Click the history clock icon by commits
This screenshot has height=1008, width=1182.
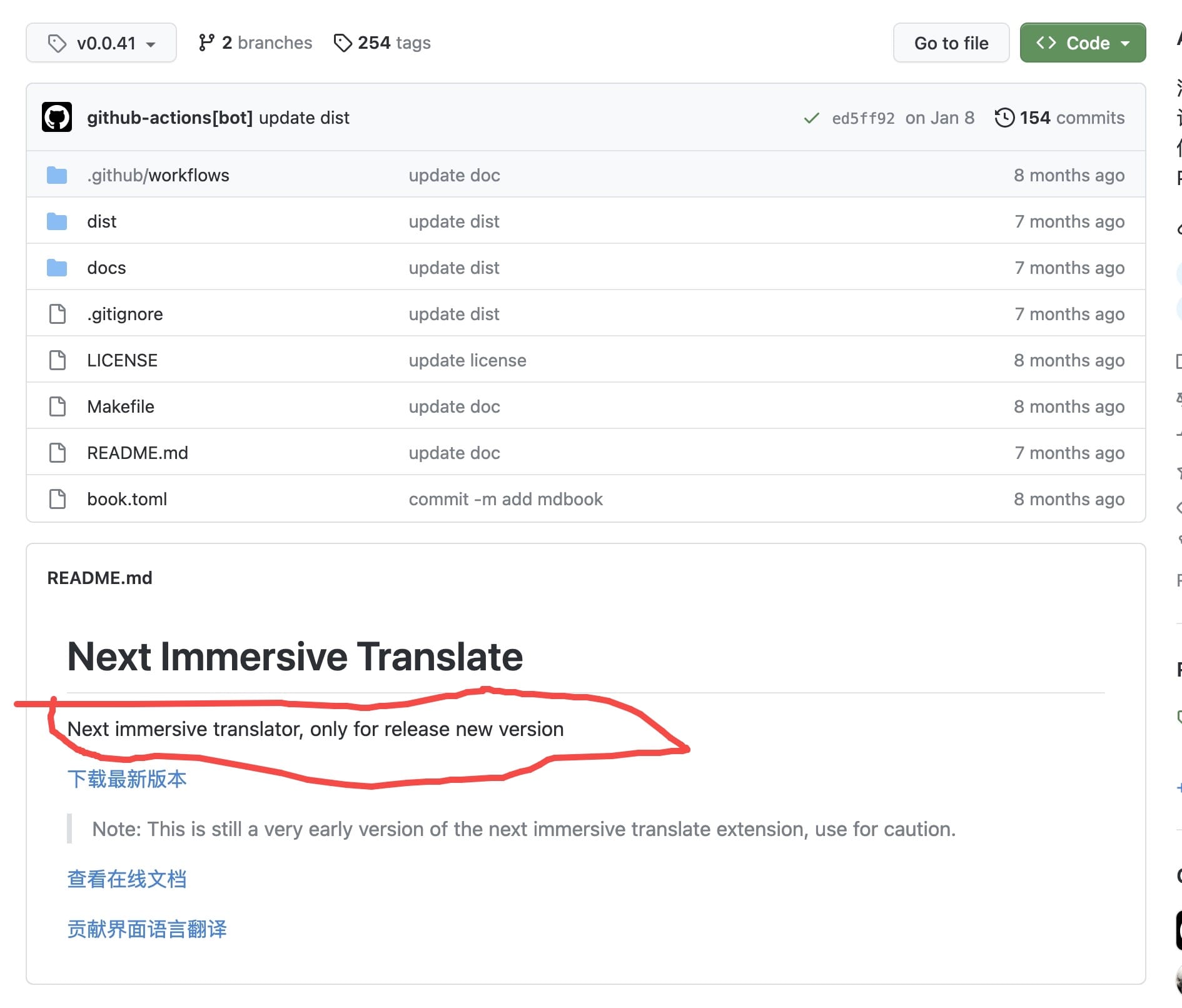click(x=1004, y=118)
